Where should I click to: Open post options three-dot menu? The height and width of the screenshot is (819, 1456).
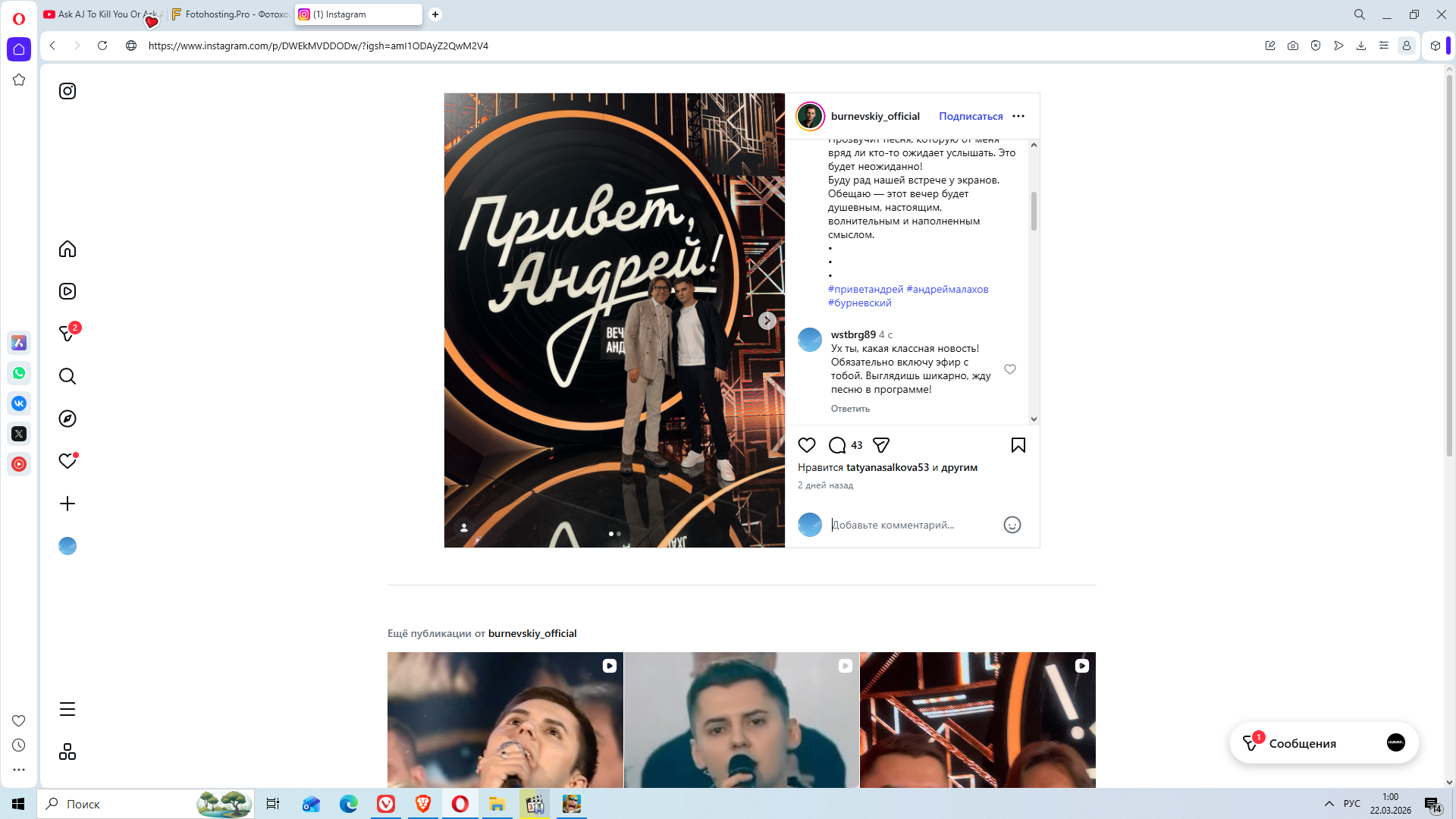click(x=1018, y=116)
